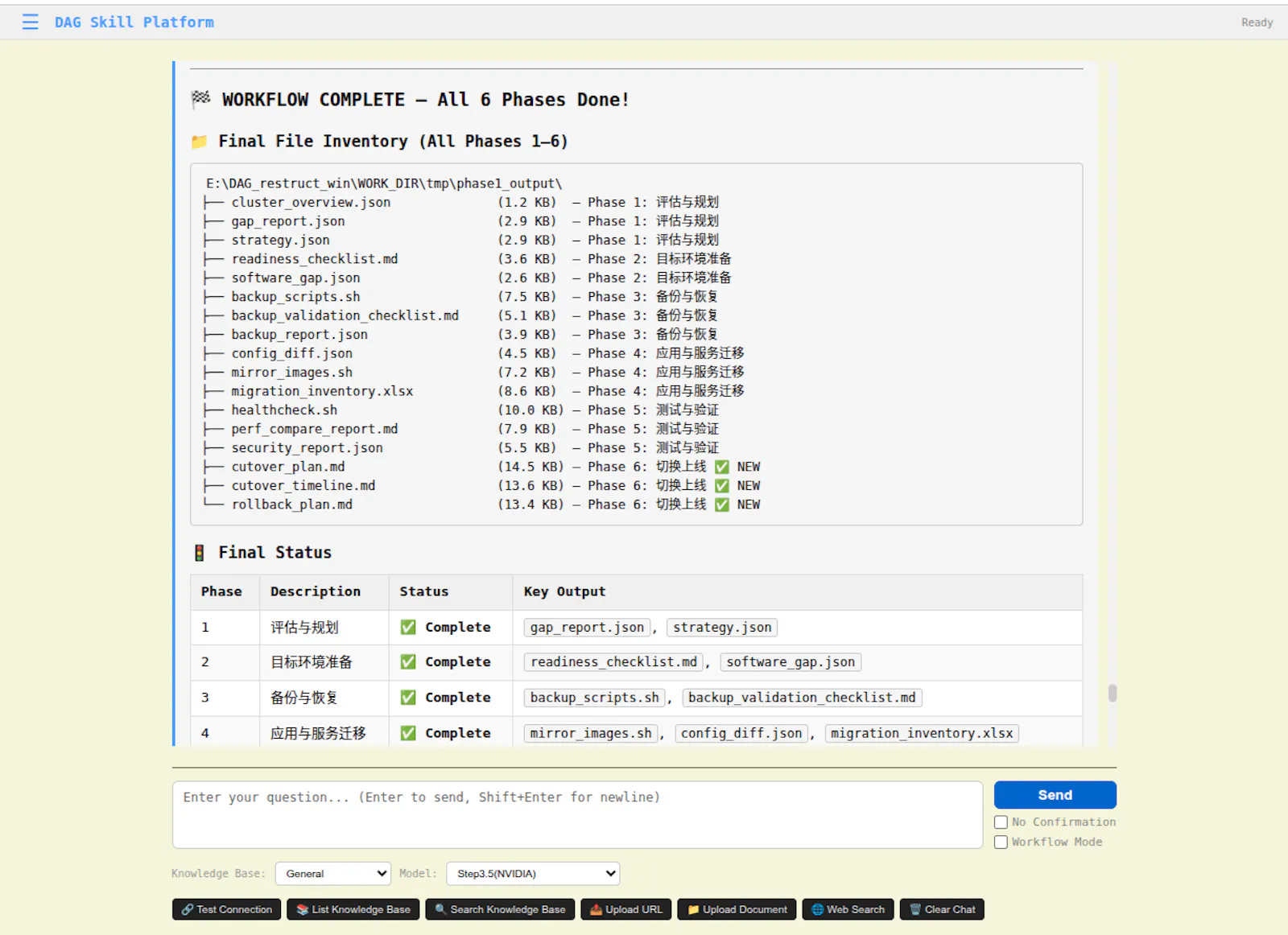
Task: Click backup_validation_checklist.md in file inventory
Action: [345, 316]
